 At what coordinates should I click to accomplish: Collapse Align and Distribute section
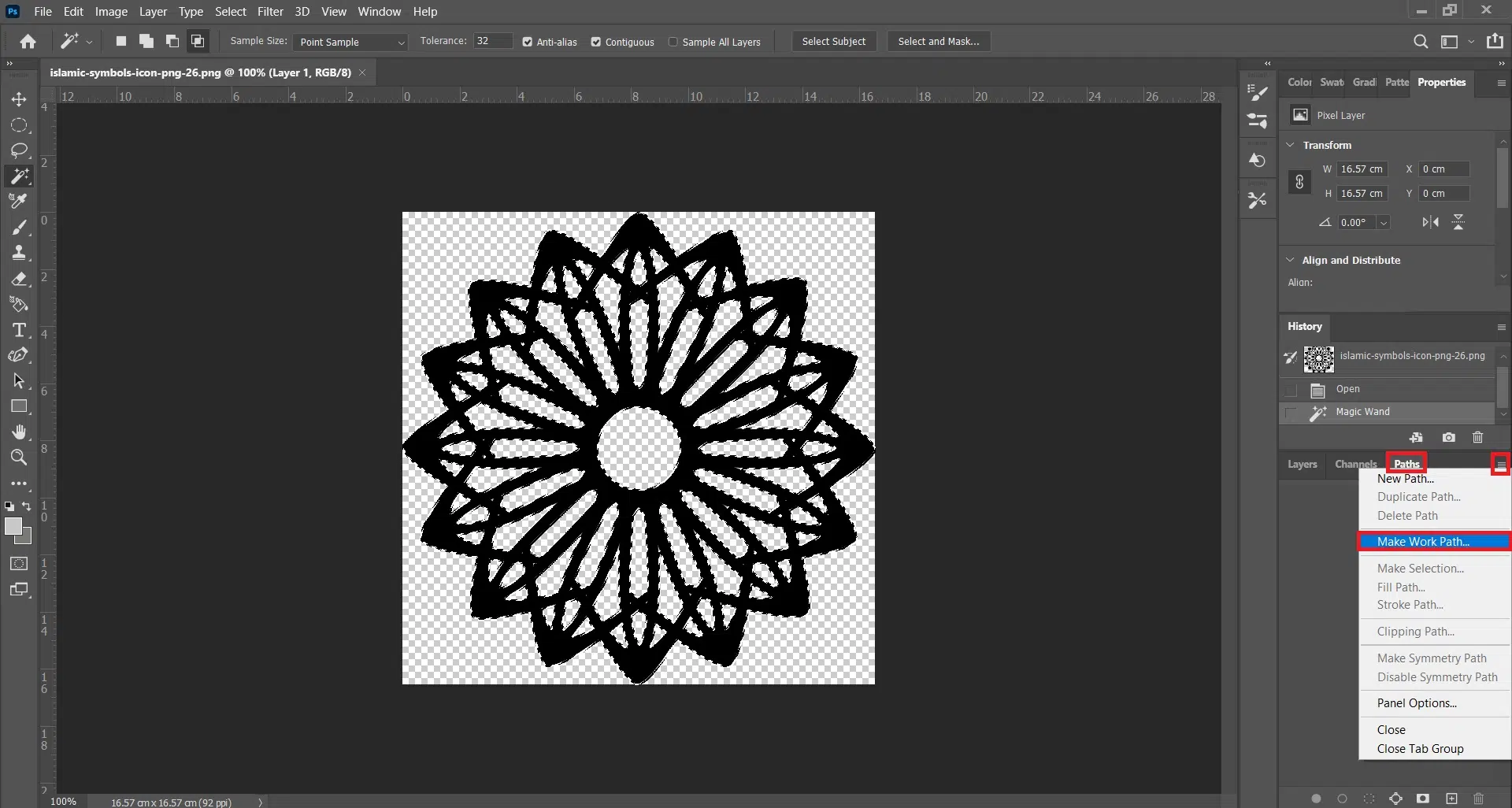(x=1290, y=260)
